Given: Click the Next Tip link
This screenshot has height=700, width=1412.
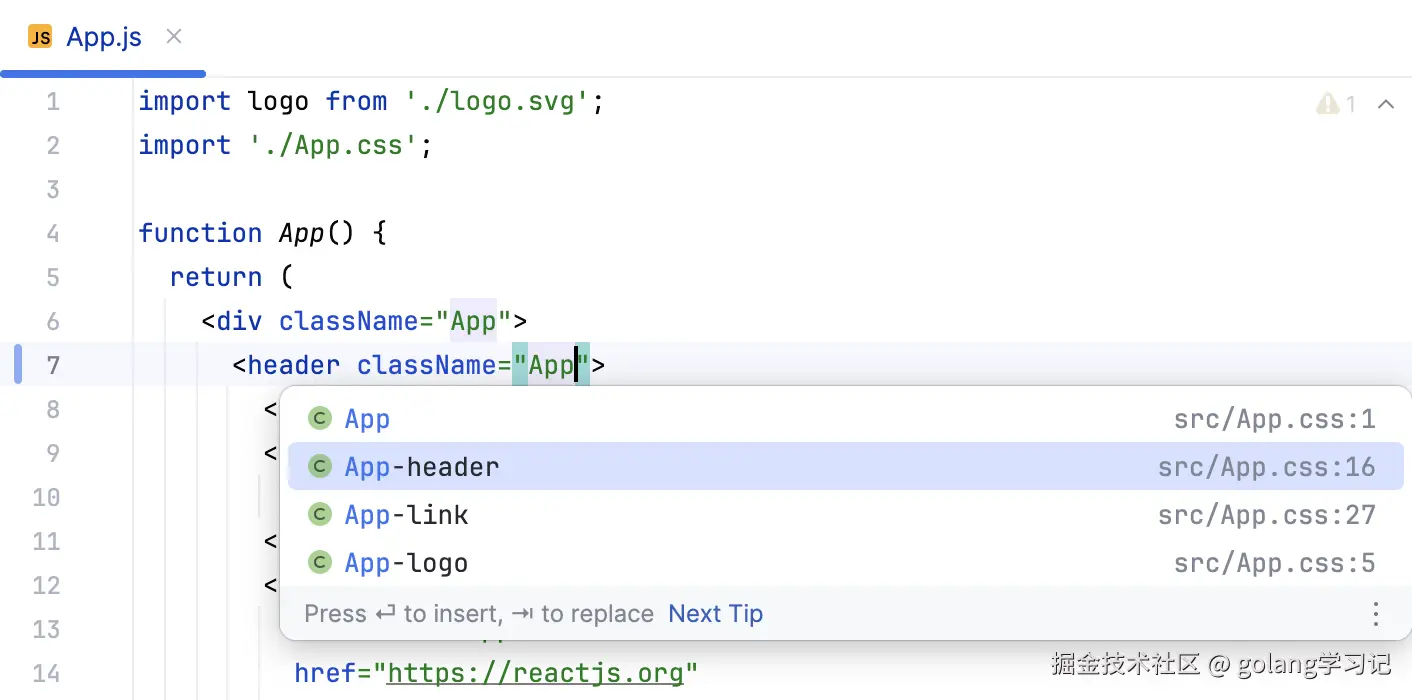Looking at the screenshot, I should (x=715, y=613).
